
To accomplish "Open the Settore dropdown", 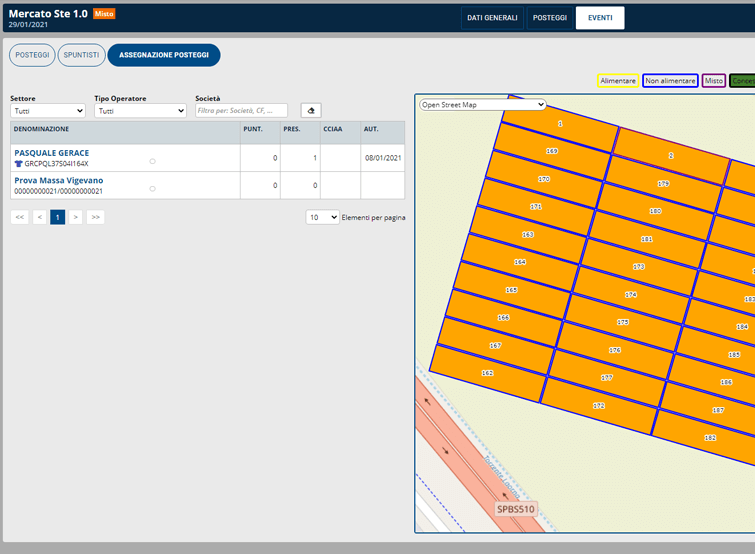I will pos(48,111).
